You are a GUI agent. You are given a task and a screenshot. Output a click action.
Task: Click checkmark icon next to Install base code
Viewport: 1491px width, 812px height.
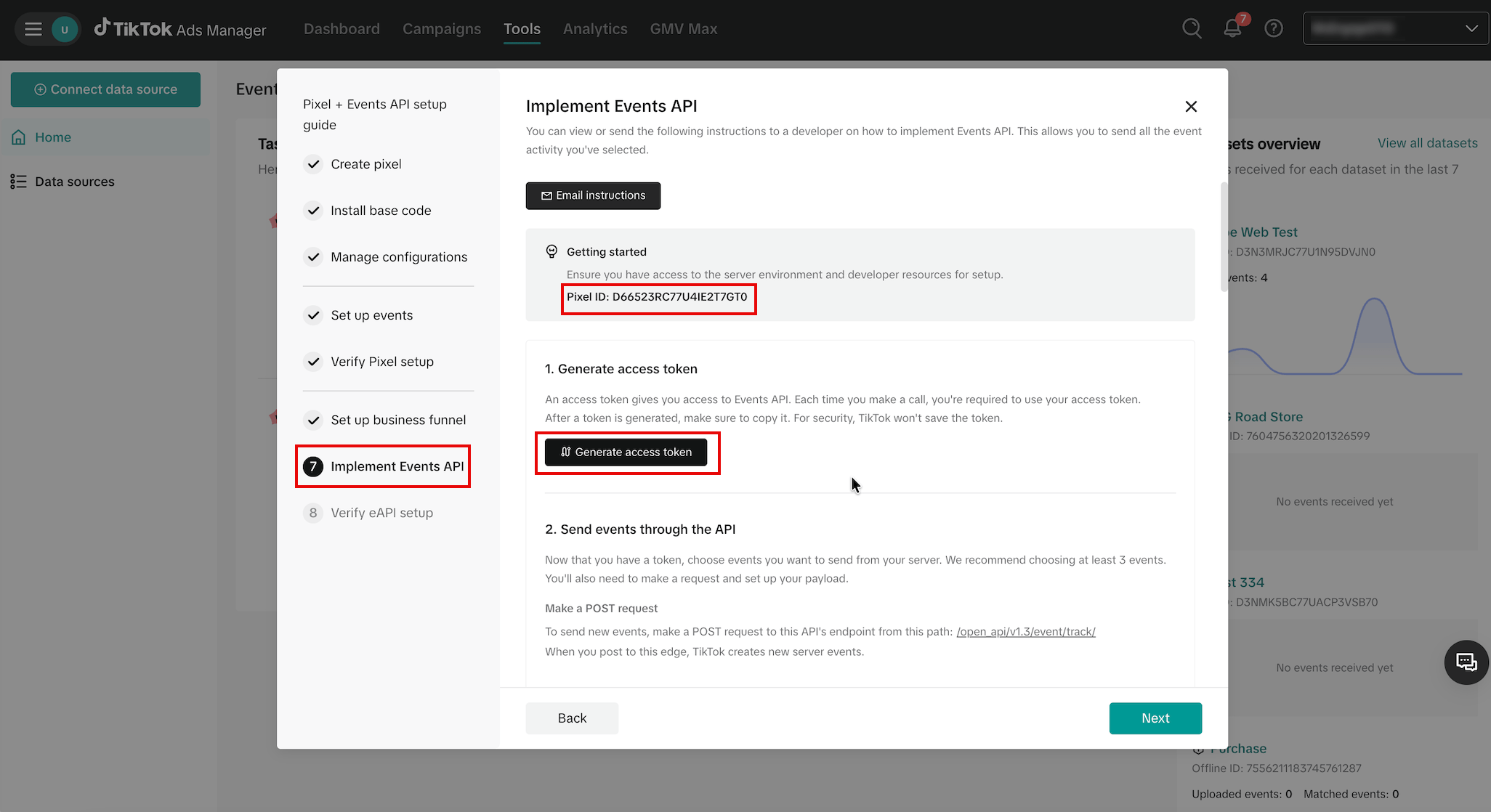[x=313, y=211]
